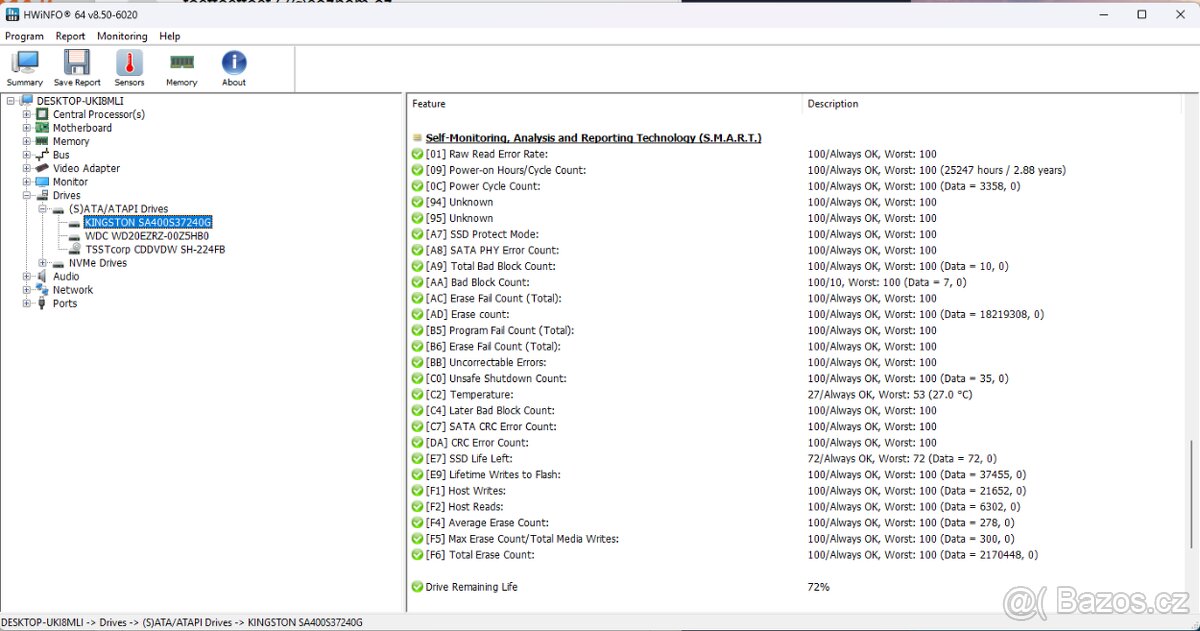The height and width of the screenshot is (631, 1200).
Task: Select the Audio tree item
Action: pos(66,276)
